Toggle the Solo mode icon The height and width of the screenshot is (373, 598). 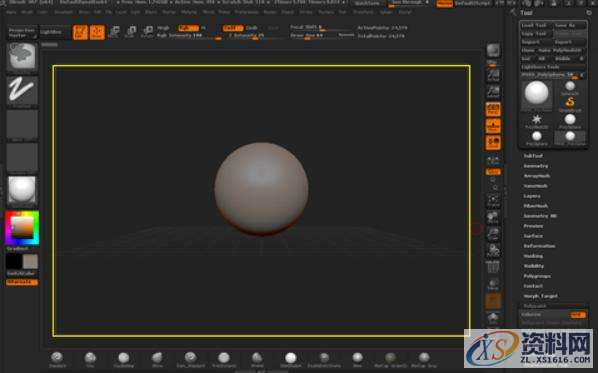click(493, 318)
